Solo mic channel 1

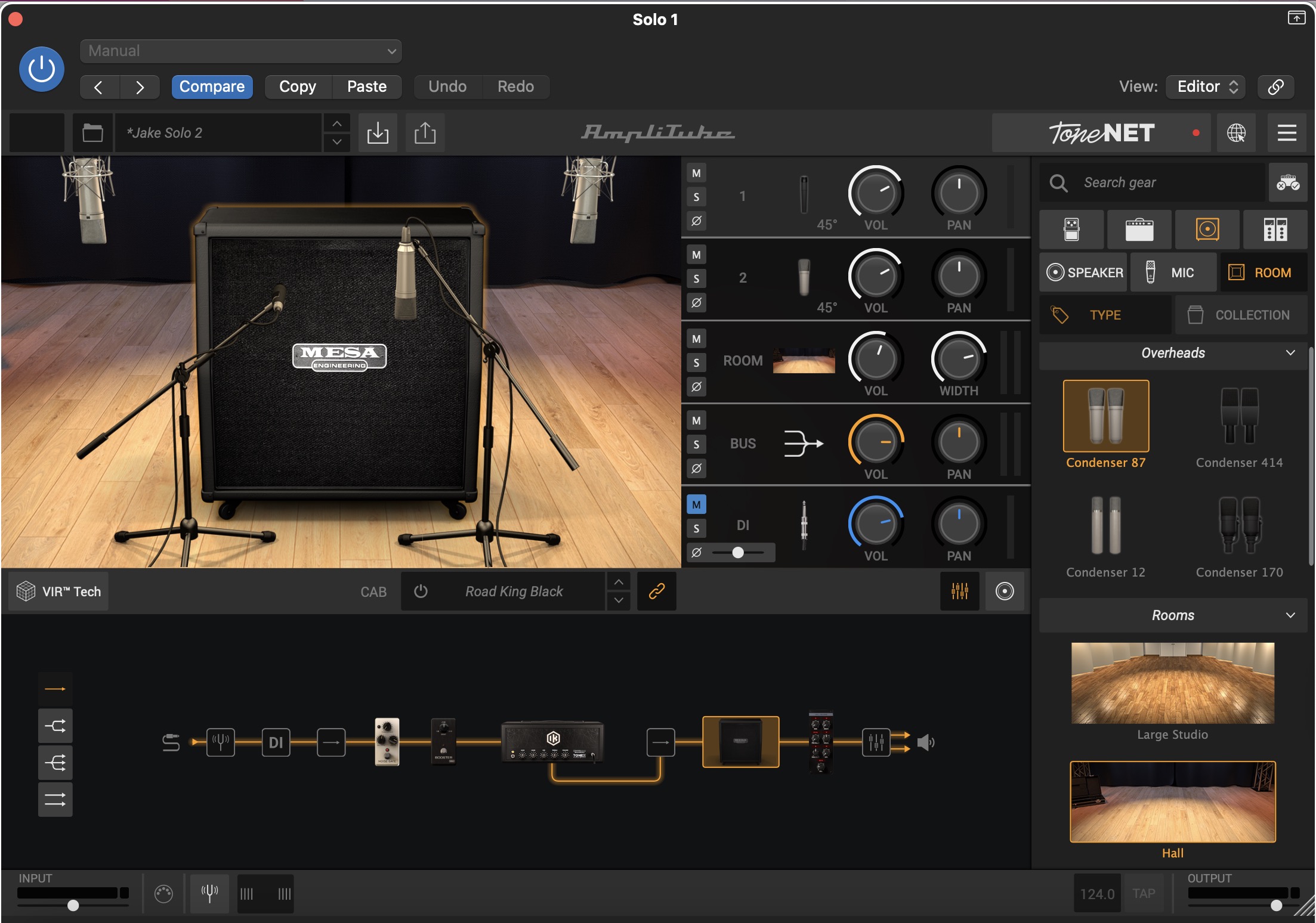696,197
